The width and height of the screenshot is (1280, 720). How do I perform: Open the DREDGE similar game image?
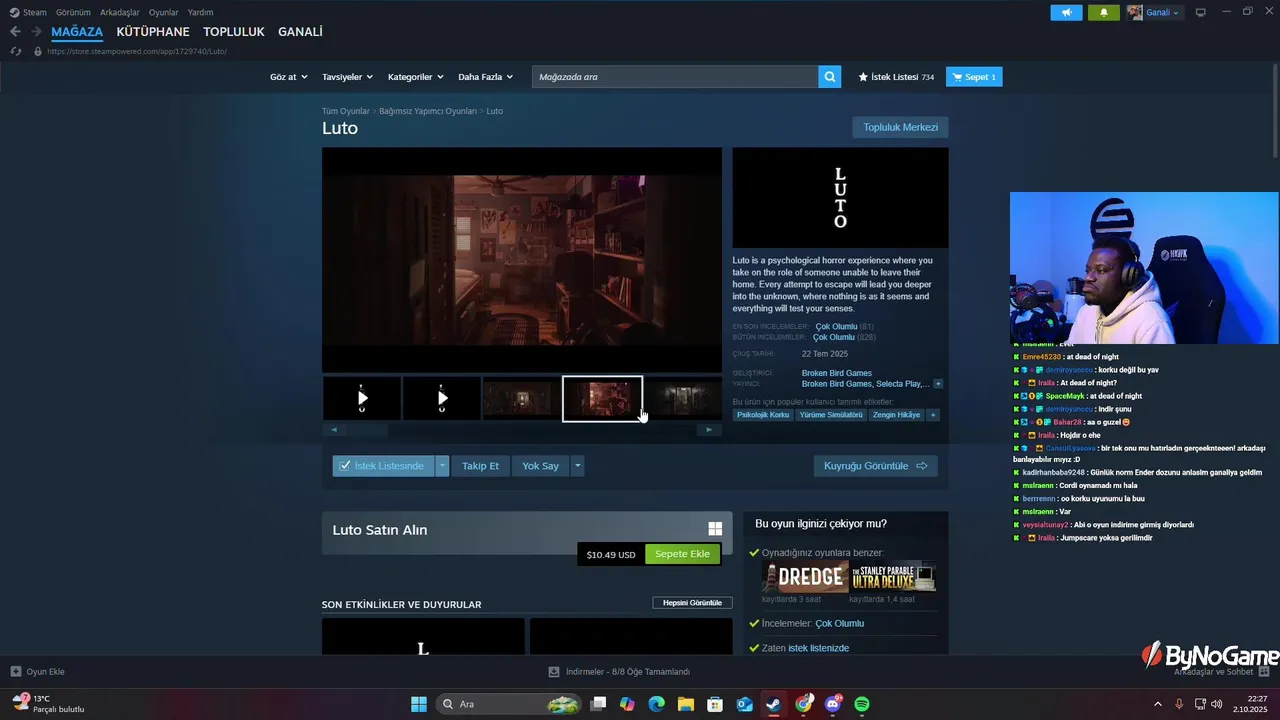805,577
